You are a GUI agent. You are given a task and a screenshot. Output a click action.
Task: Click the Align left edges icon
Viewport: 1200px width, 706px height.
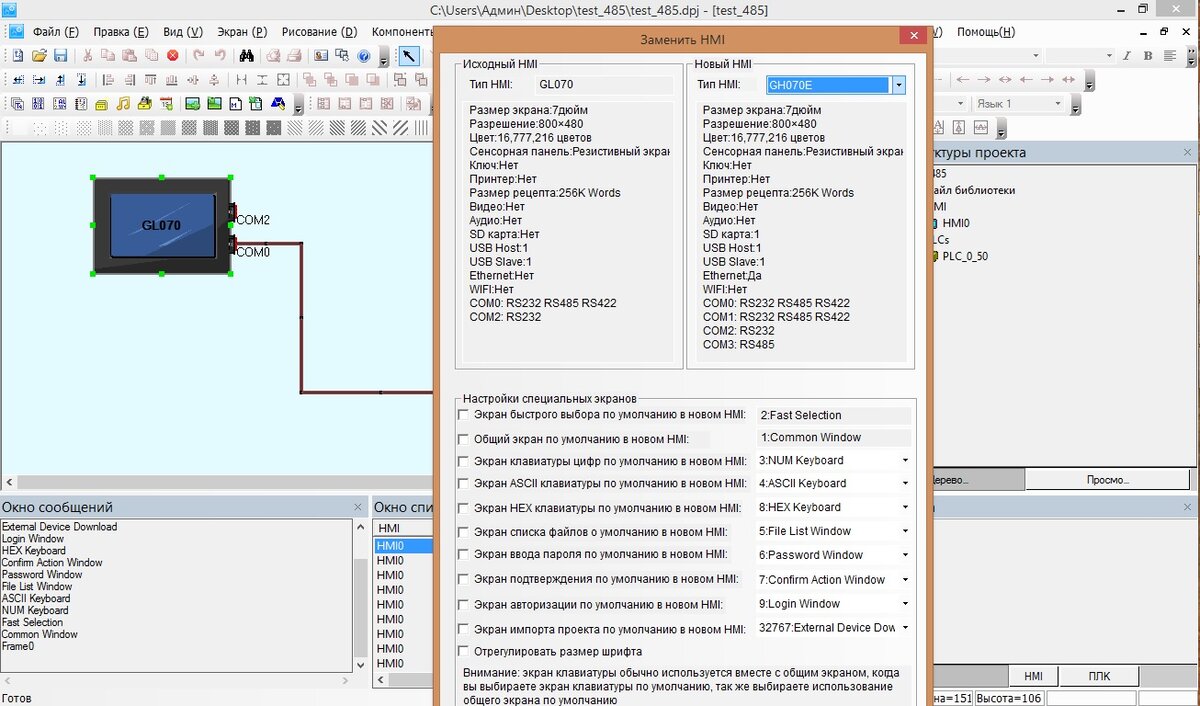108,79
